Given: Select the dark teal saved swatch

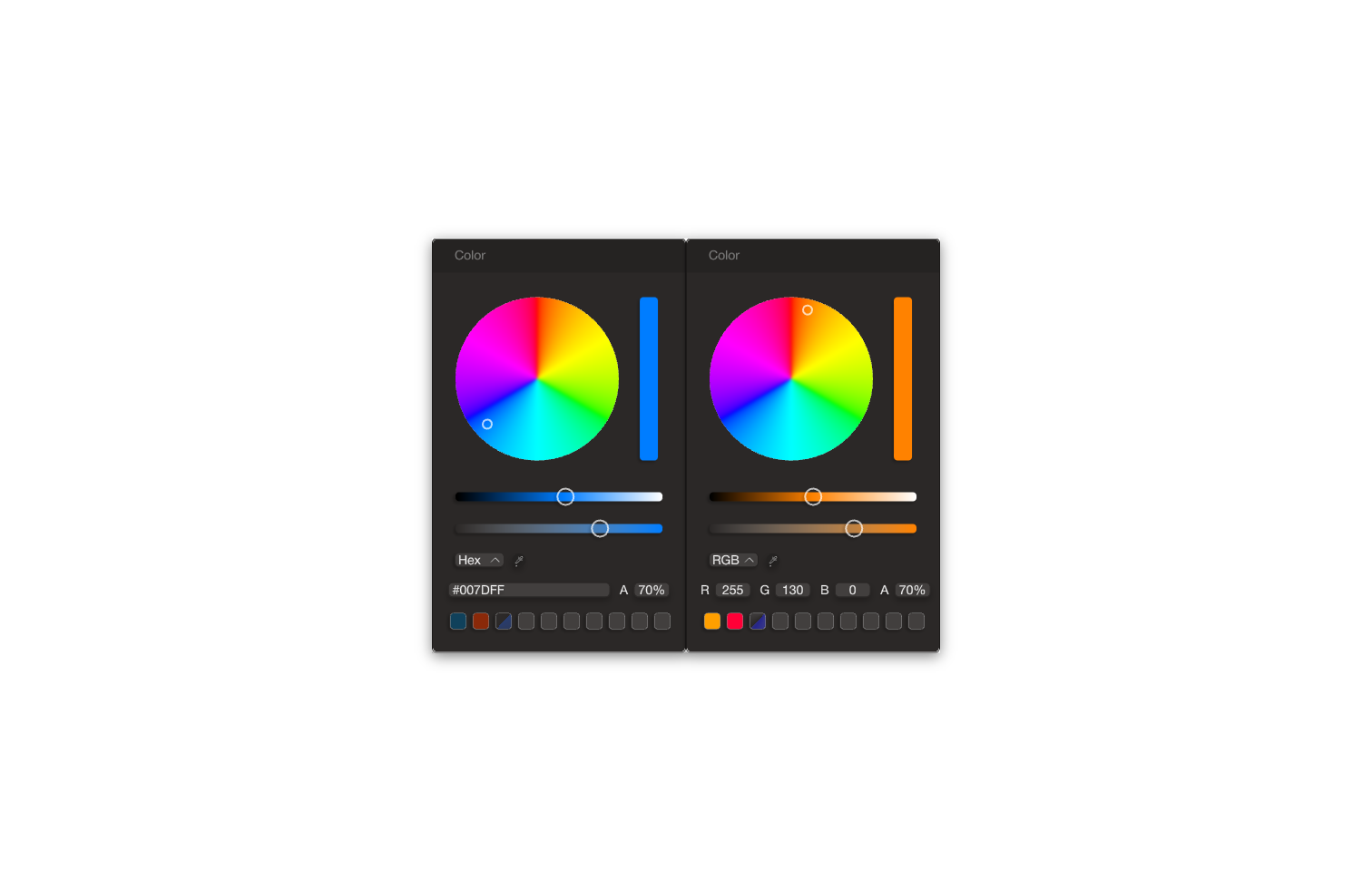Looking at the screenshot, I should click(458, 621).
